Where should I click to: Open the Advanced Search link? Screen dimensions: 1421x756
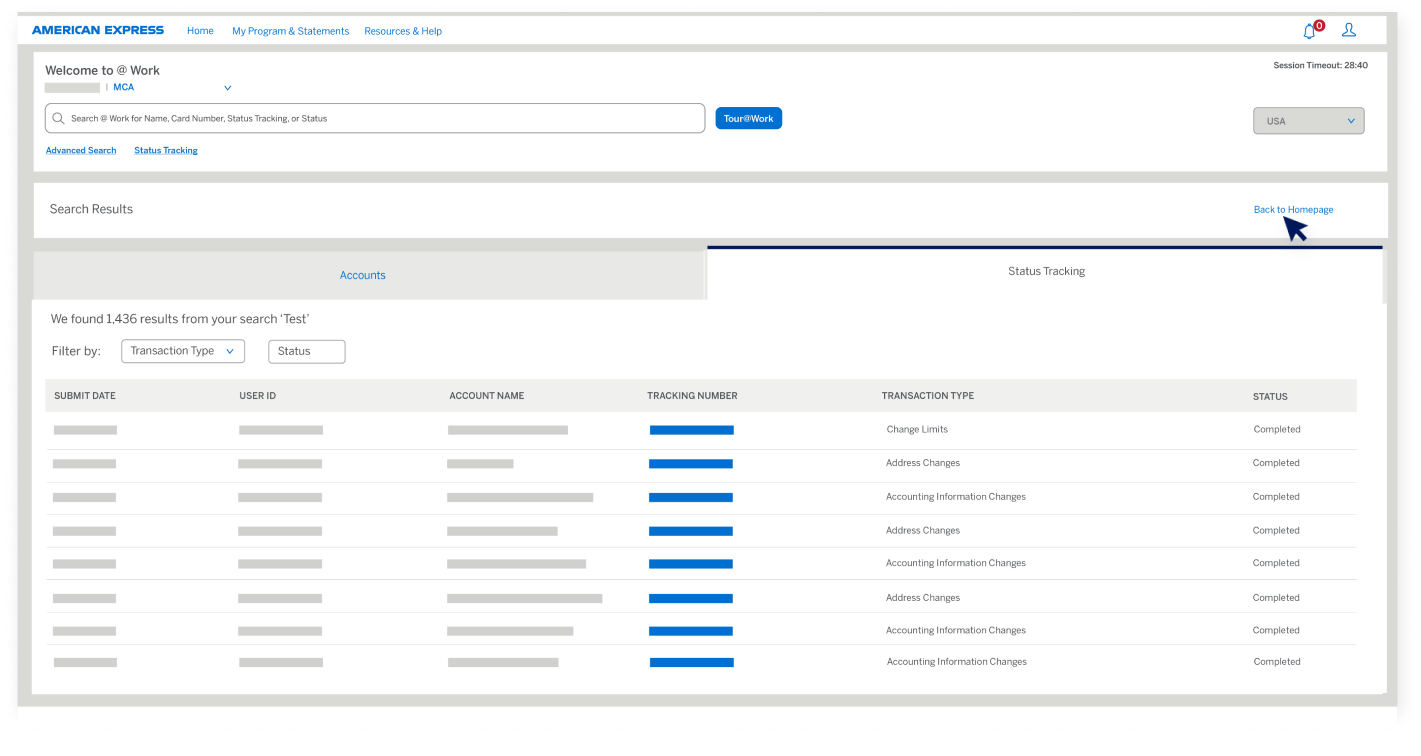[81, 150]
